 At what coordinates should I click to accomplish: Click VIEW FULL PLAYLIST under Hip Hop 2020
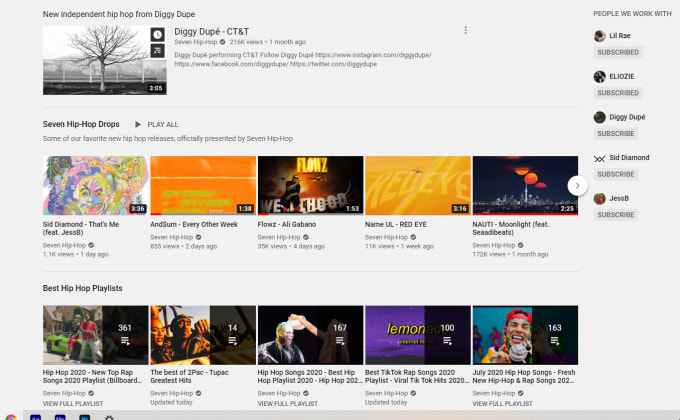[x=73, y=404]
